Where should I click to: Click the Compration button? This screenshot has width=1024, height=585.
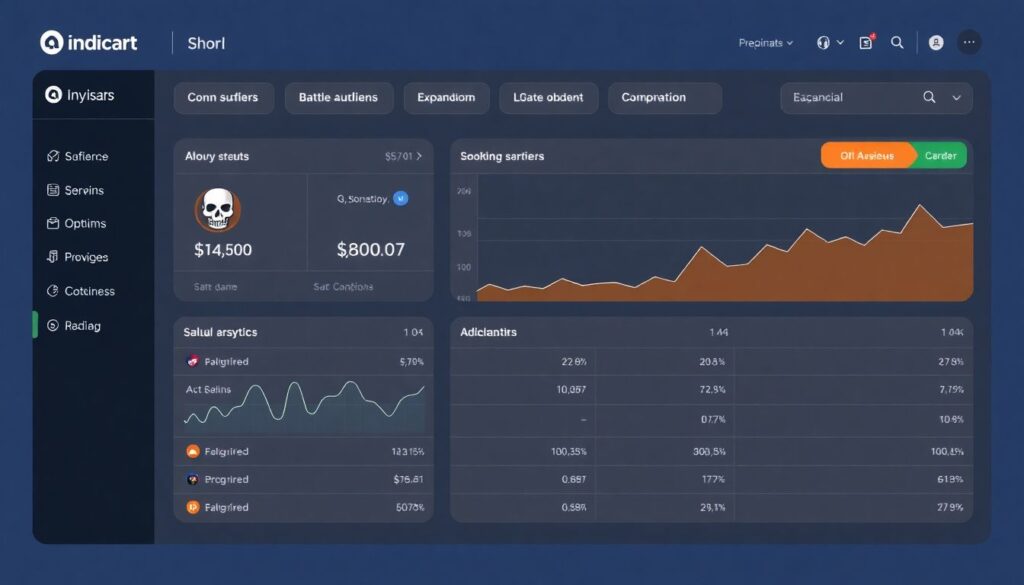[664, 98]
